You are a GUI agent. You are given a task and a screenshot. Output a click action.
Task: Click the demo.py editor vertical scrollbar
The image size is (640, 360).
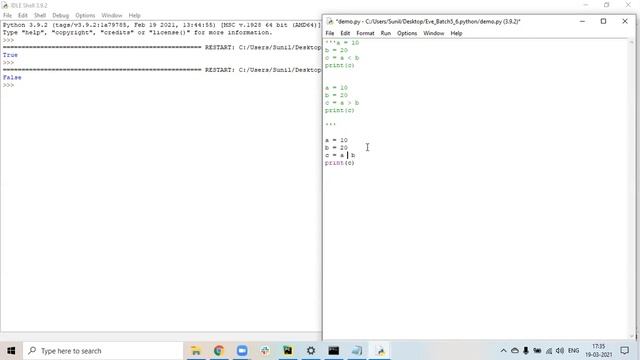click(x=631, y=189)
